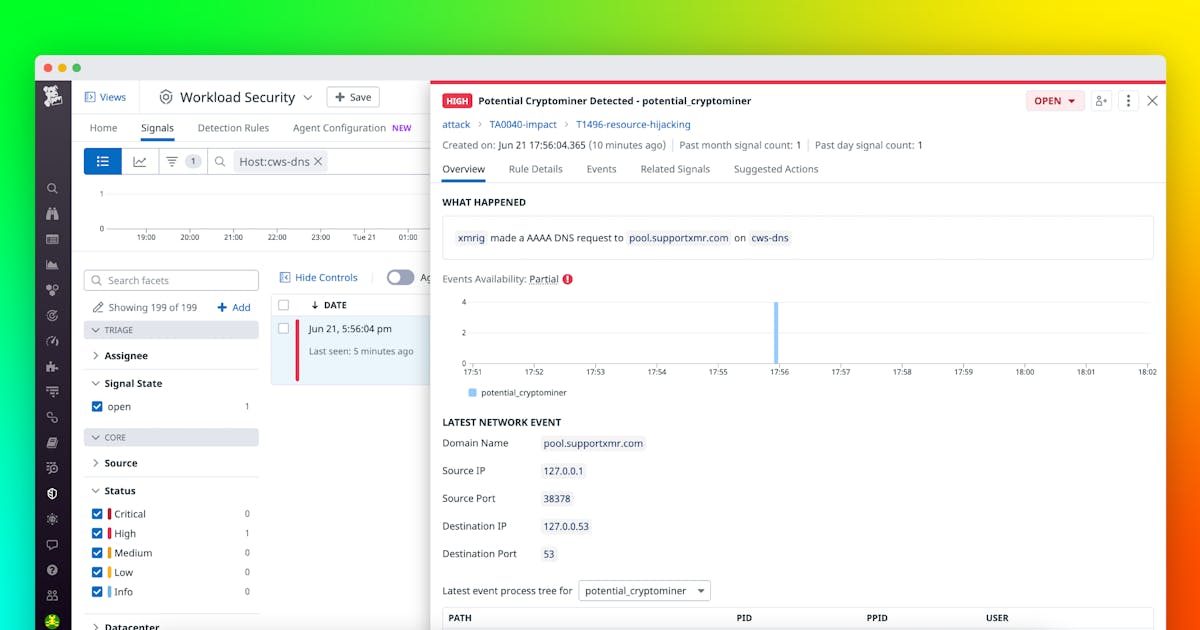Image resolution: width=1200 pixels, height=630 pixels.
Task: Click the Save view button
Action: click(353, 97)
